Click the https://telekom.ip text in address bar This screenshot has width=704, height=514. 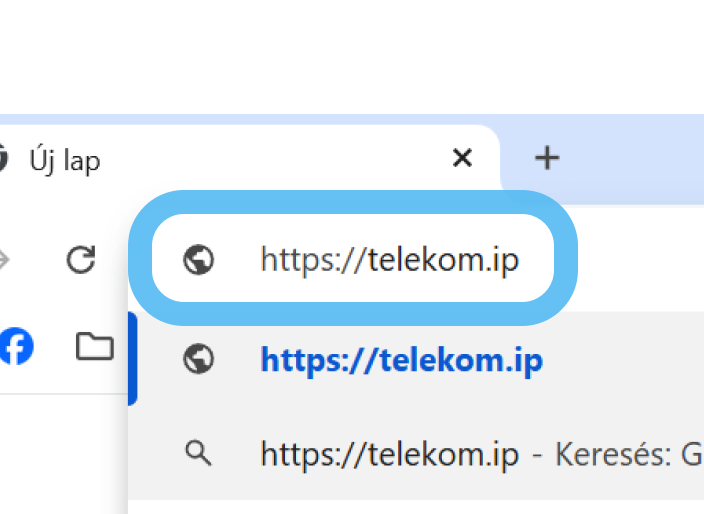[390, 261]
